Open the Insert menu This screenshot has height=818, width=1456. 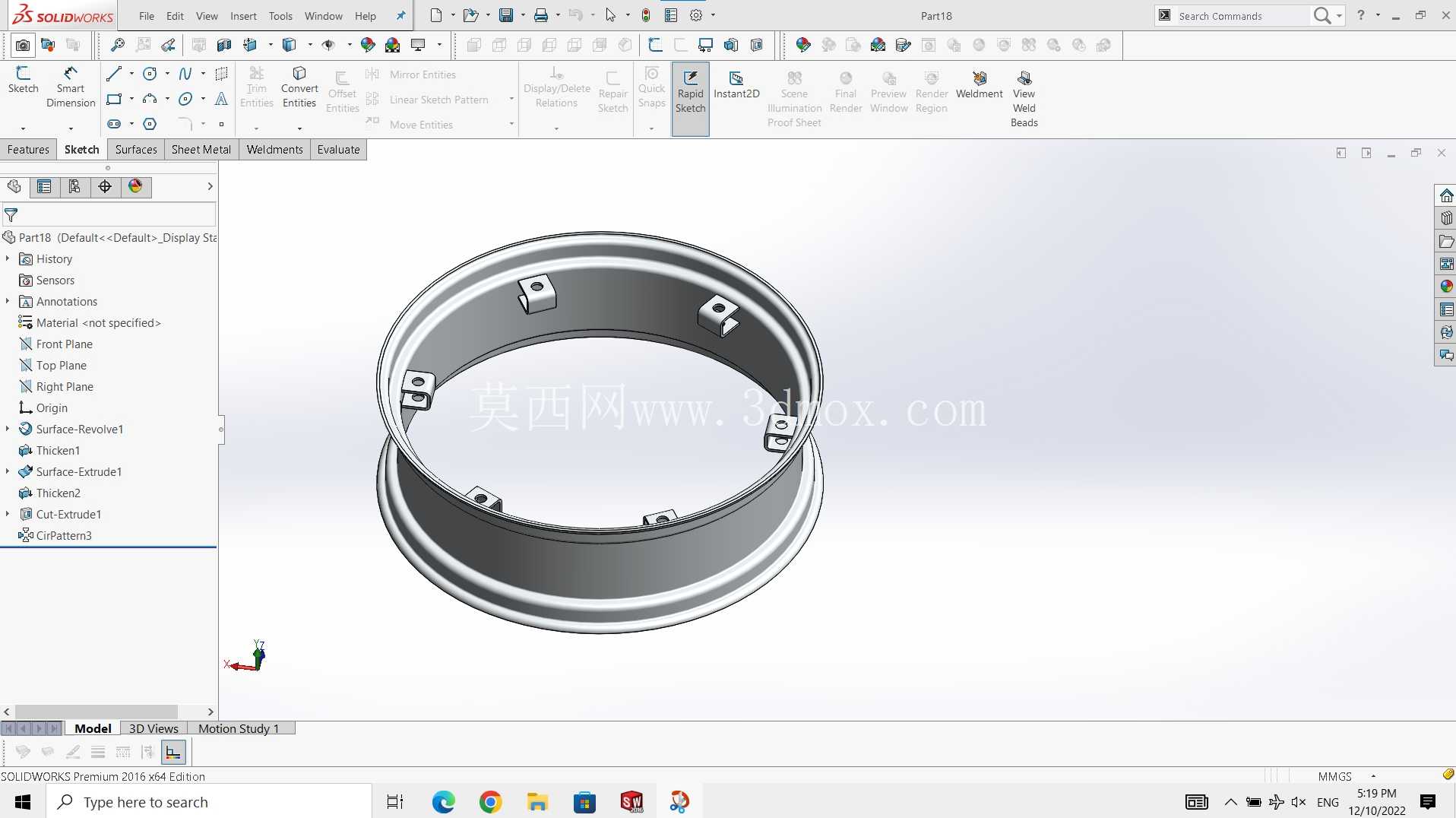tap(243, 16)
